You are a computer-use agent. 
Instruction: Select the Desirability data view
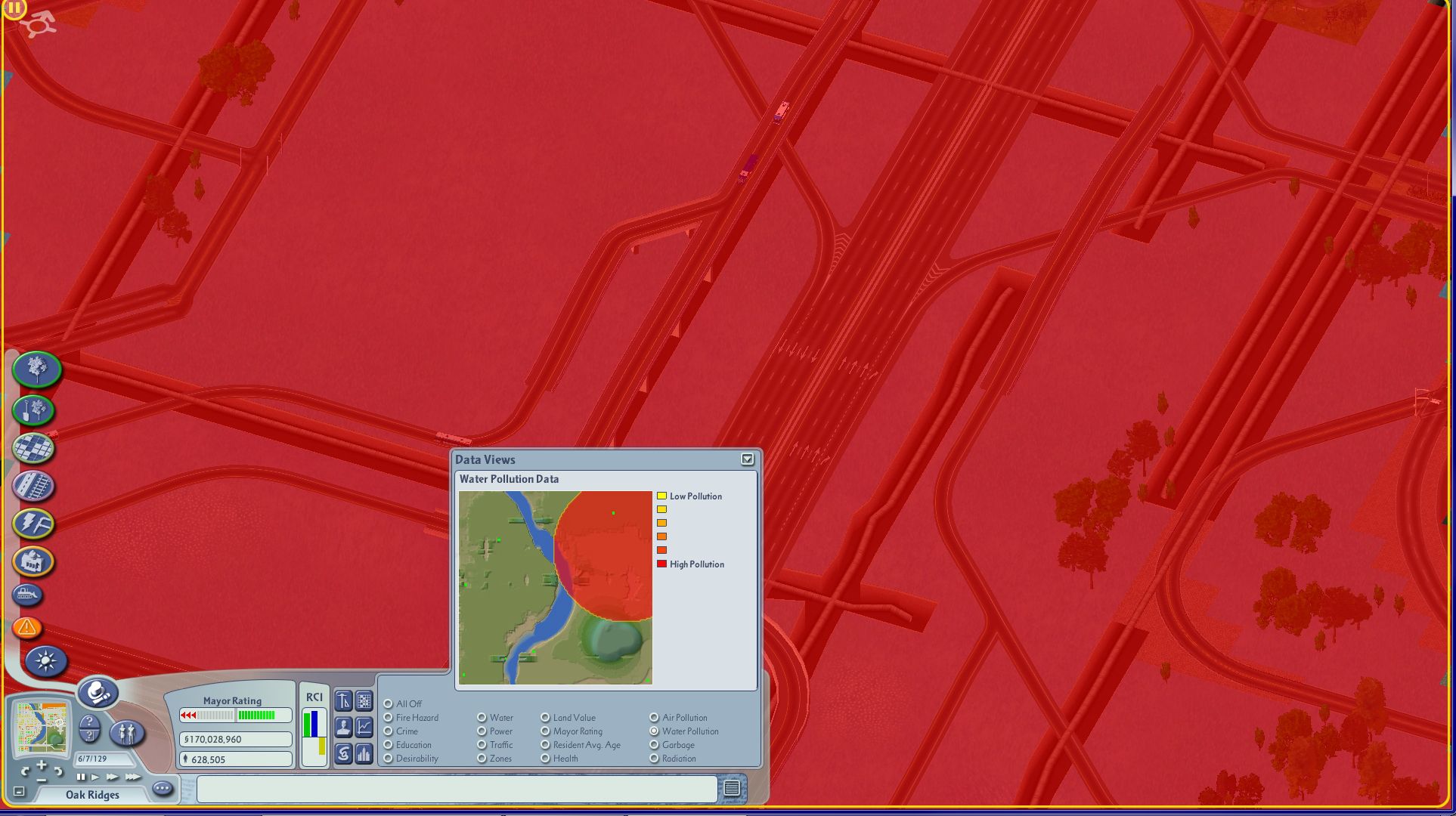pos(410,758)
